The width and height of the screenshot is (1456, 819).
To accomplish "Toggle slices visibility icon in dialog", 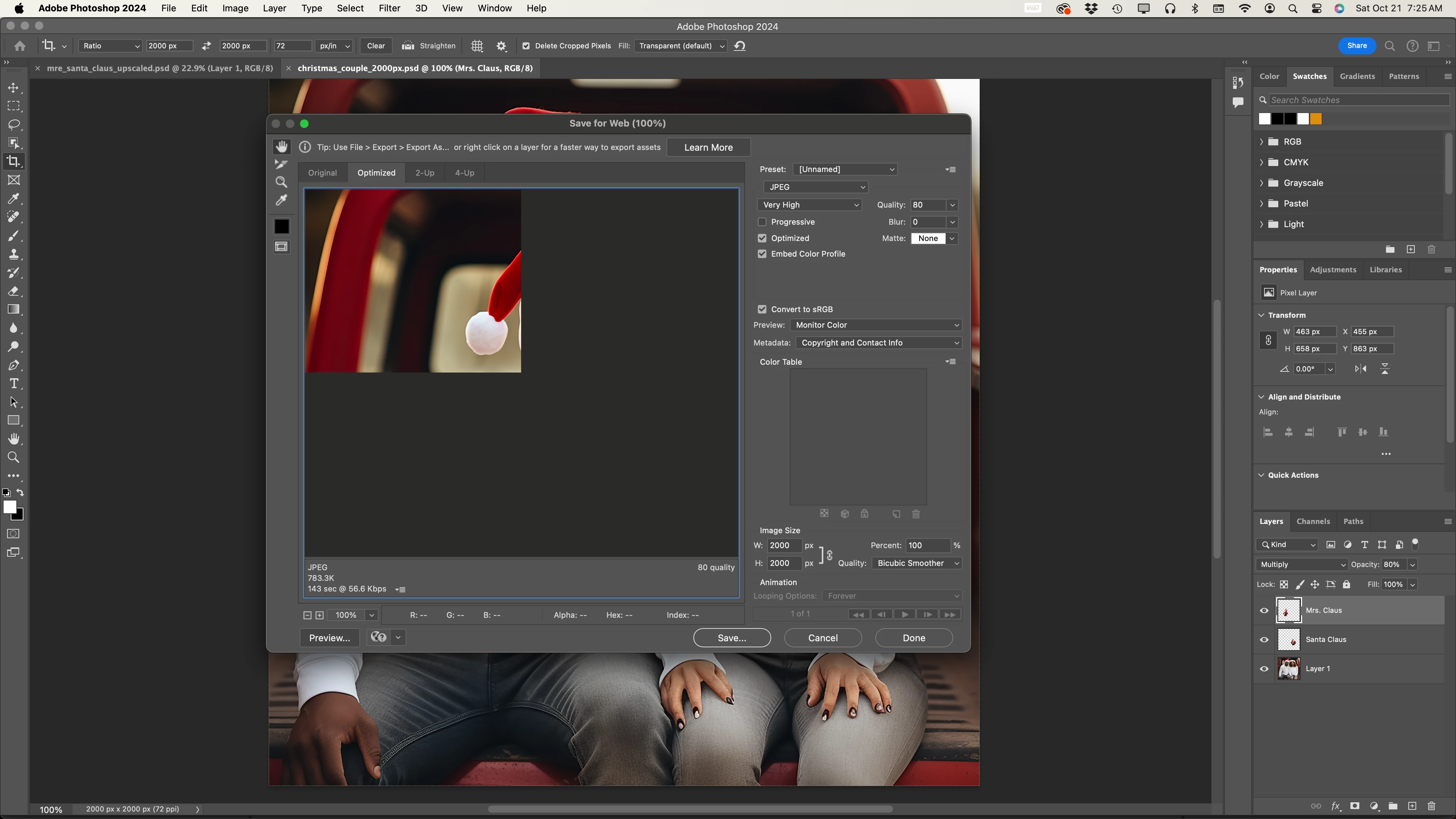I will [281, 246].
